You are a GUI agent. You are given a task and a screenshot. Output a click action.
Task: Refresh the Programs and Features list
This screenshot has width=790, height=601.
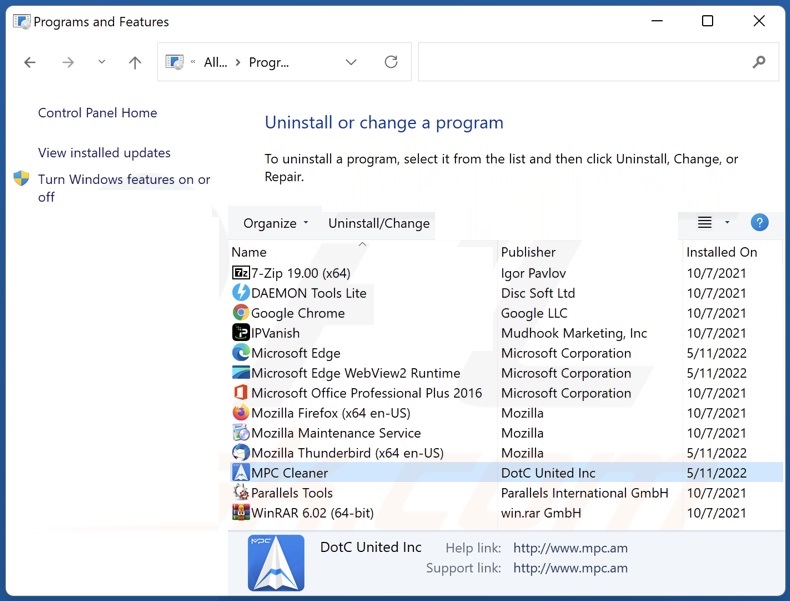391,62
